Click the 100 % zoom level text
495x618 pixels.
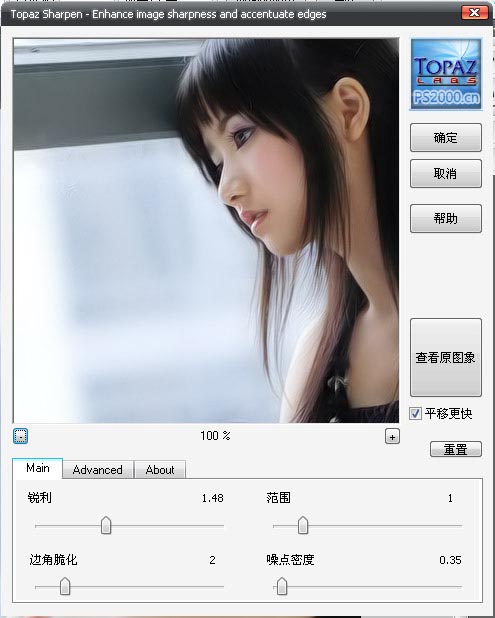[215, 436]
